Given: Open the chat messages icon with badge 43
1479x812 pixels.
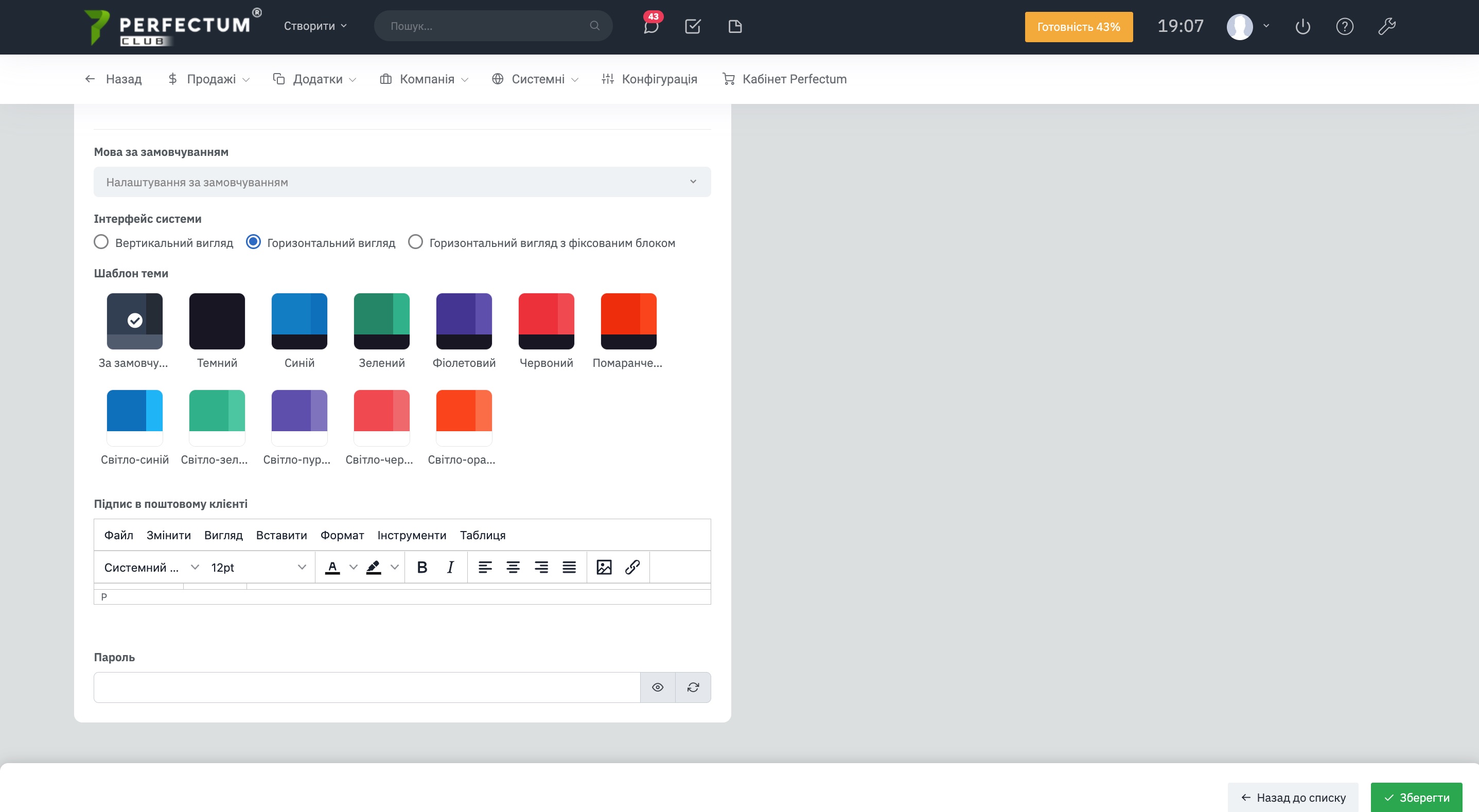Looking at the screenshot, I should pyautogui.click(x=650, y=26).
